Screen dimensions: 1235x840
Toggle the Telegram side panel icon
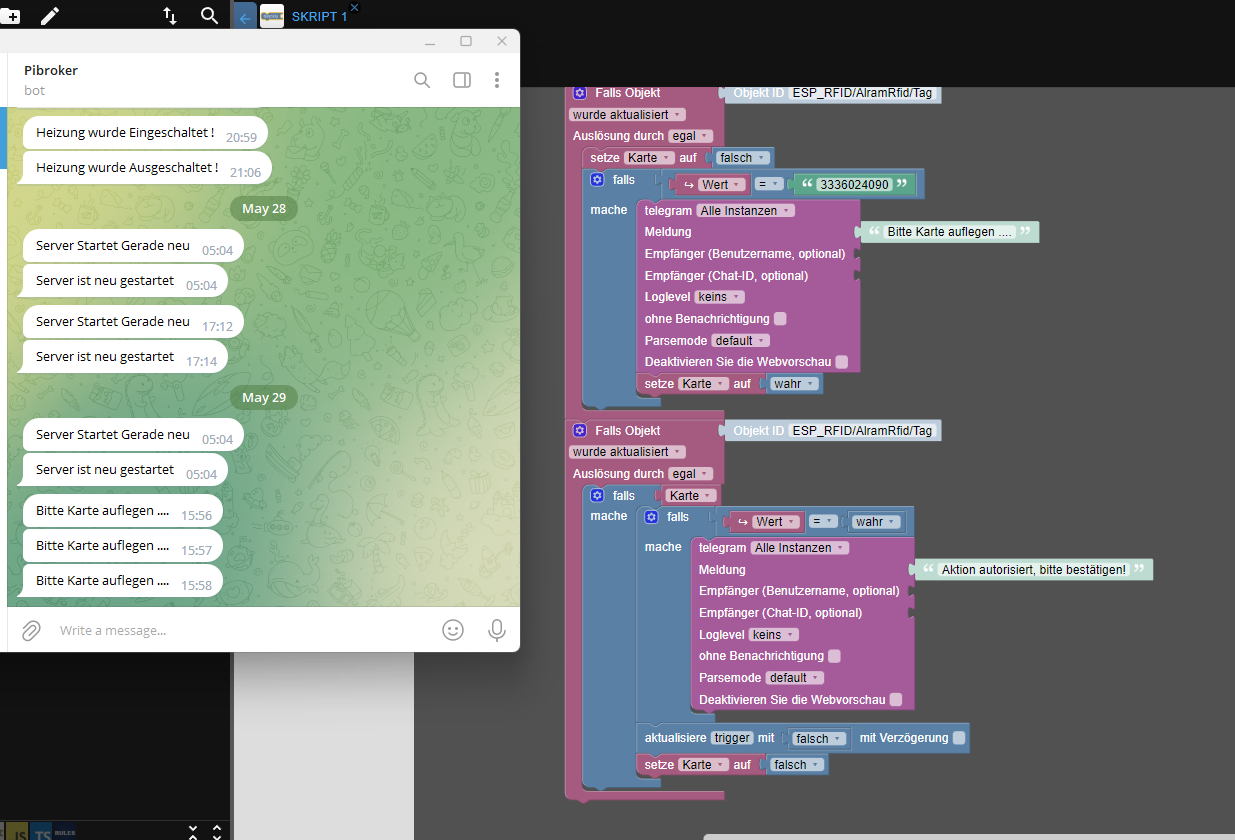(462, 80)
